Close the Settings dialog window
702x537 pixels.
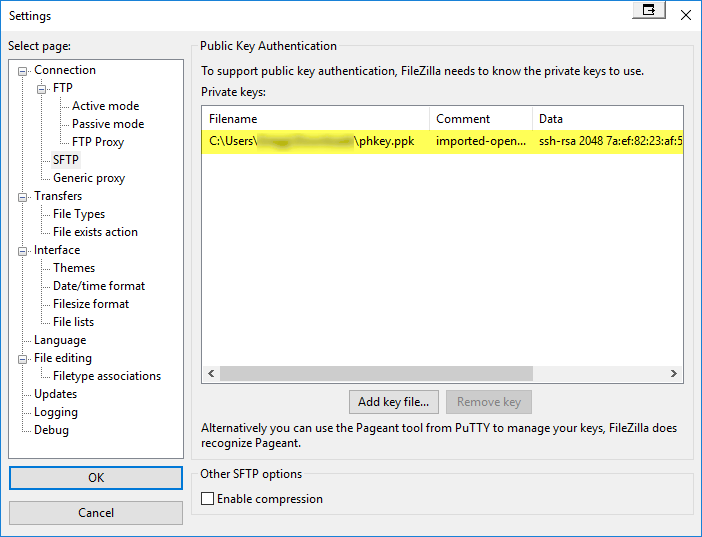(685, 15)
